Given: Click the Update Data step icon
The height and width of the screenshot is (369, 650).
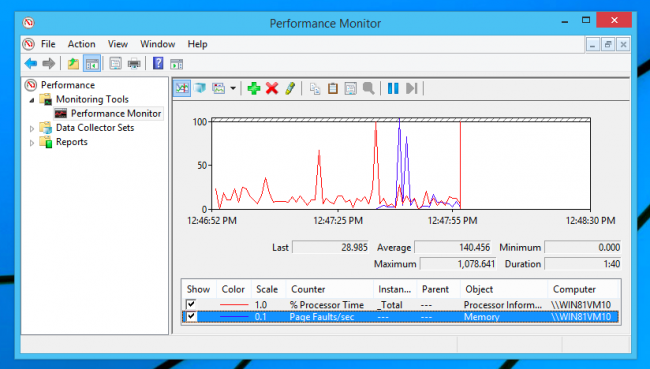Looking at the screenshot, I should pos(411,88).
